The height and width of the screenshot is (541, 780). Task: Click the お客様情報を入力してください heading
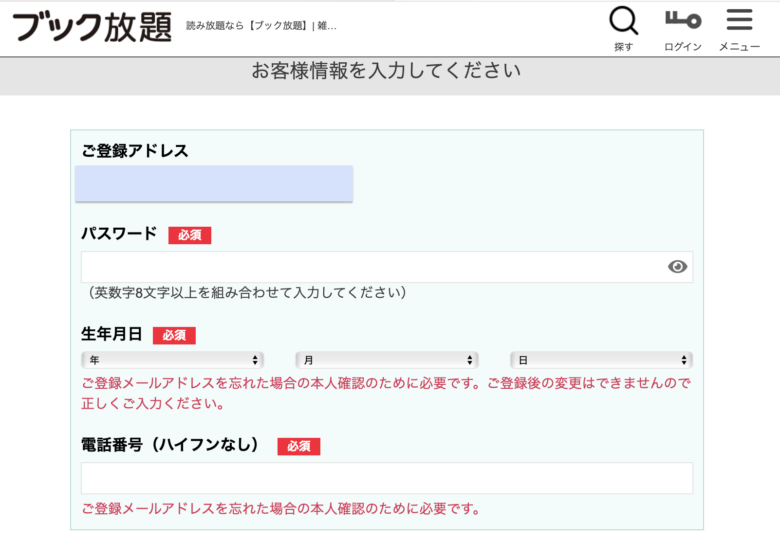386,71
